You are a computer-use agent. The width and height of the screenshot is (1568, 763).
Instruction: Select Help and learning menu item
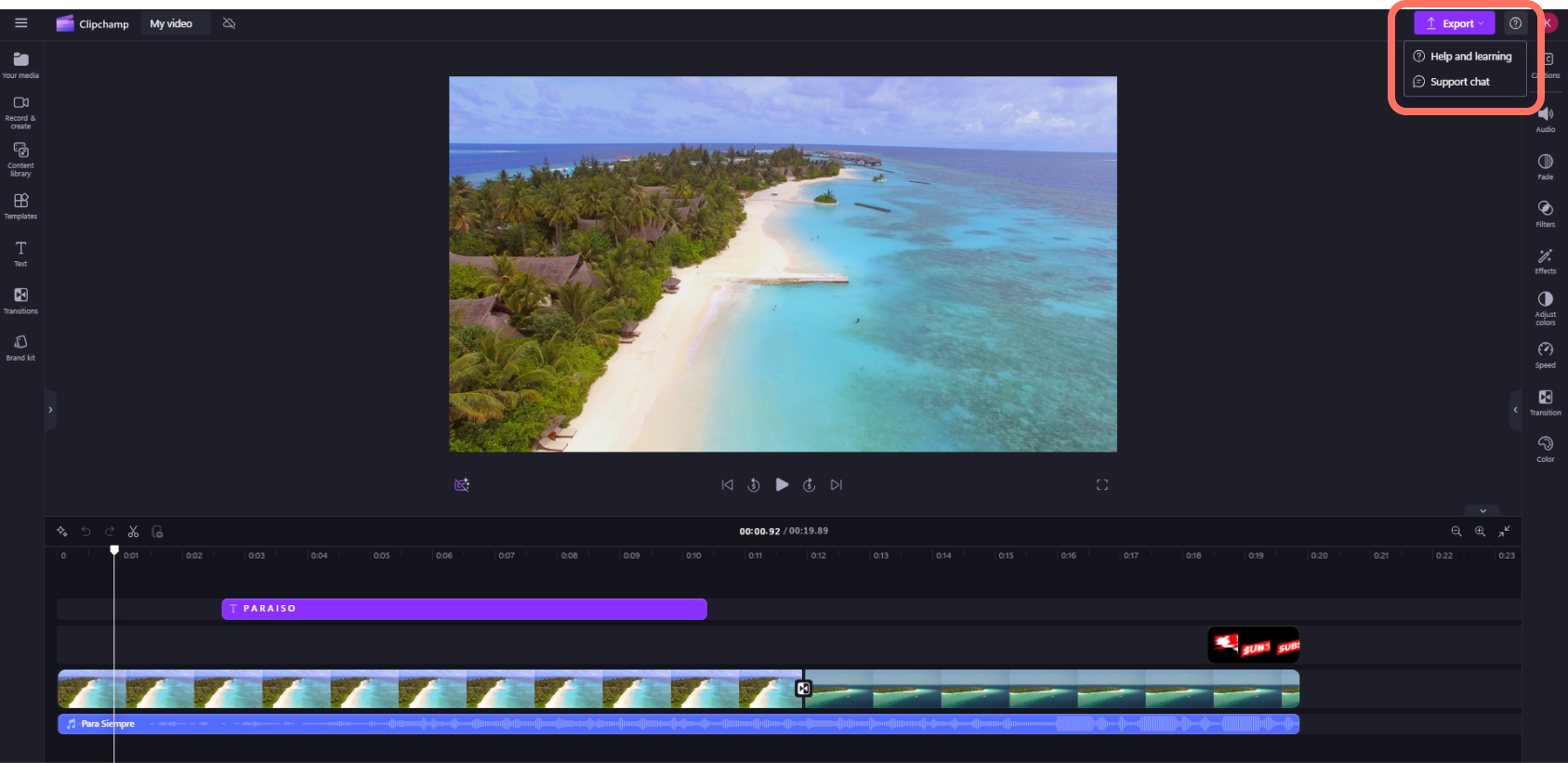click(1469, 57)
